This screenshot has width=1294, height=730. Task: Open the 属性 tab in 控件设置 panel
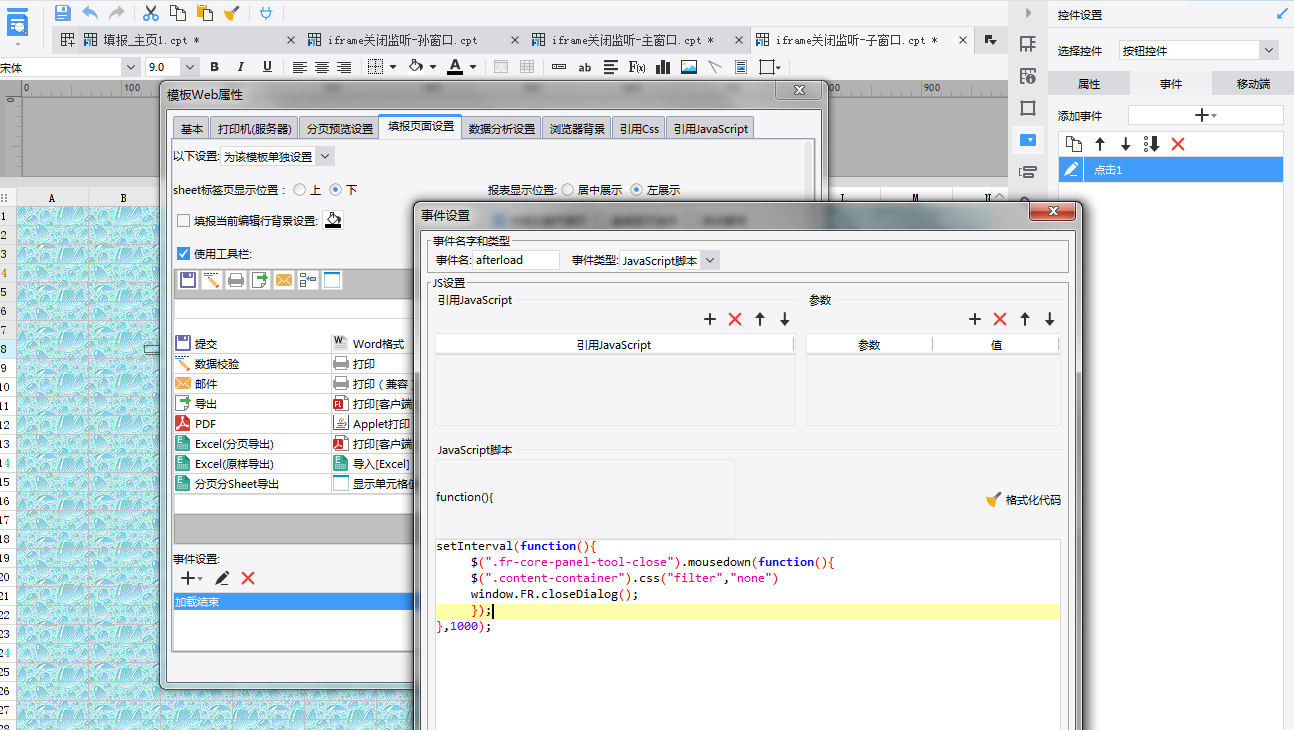[x=1088, y=84]
